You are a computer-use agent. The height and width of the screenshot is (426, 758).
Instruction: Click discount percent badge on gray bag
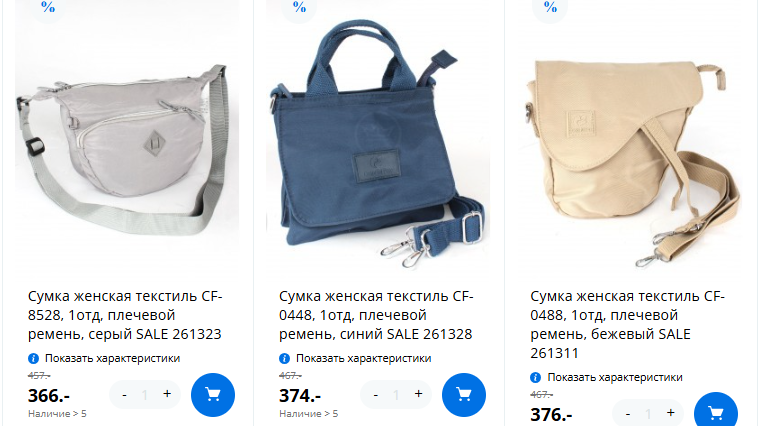[47, 8]
